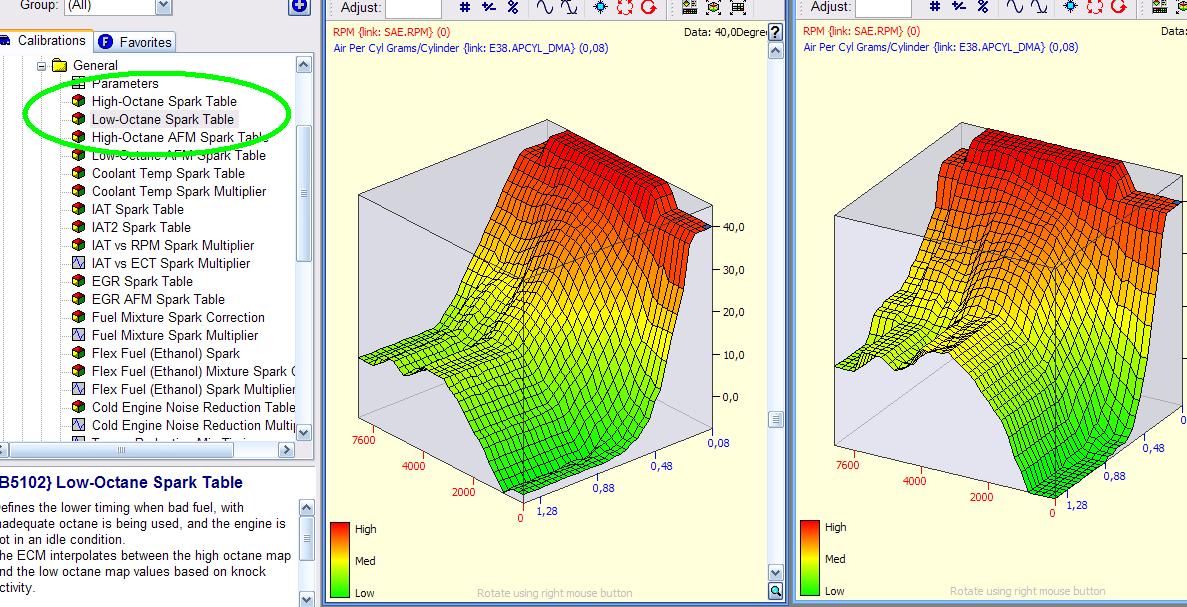Select Coolant Temp Spark Multiplier
1187x607 pixels.
point(179,191)
